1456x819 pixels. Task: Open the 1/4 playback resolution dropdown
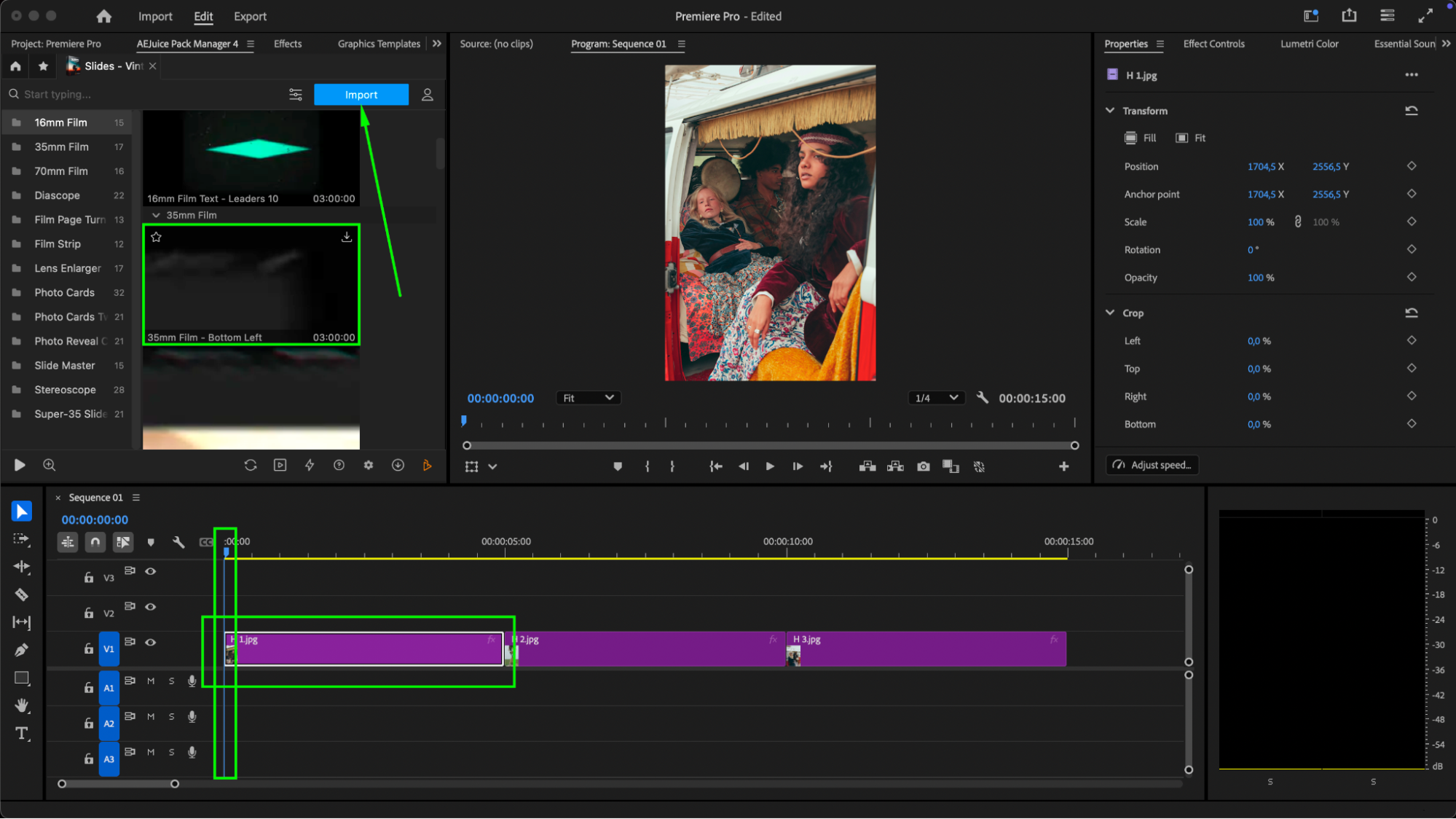pos(936,398)
